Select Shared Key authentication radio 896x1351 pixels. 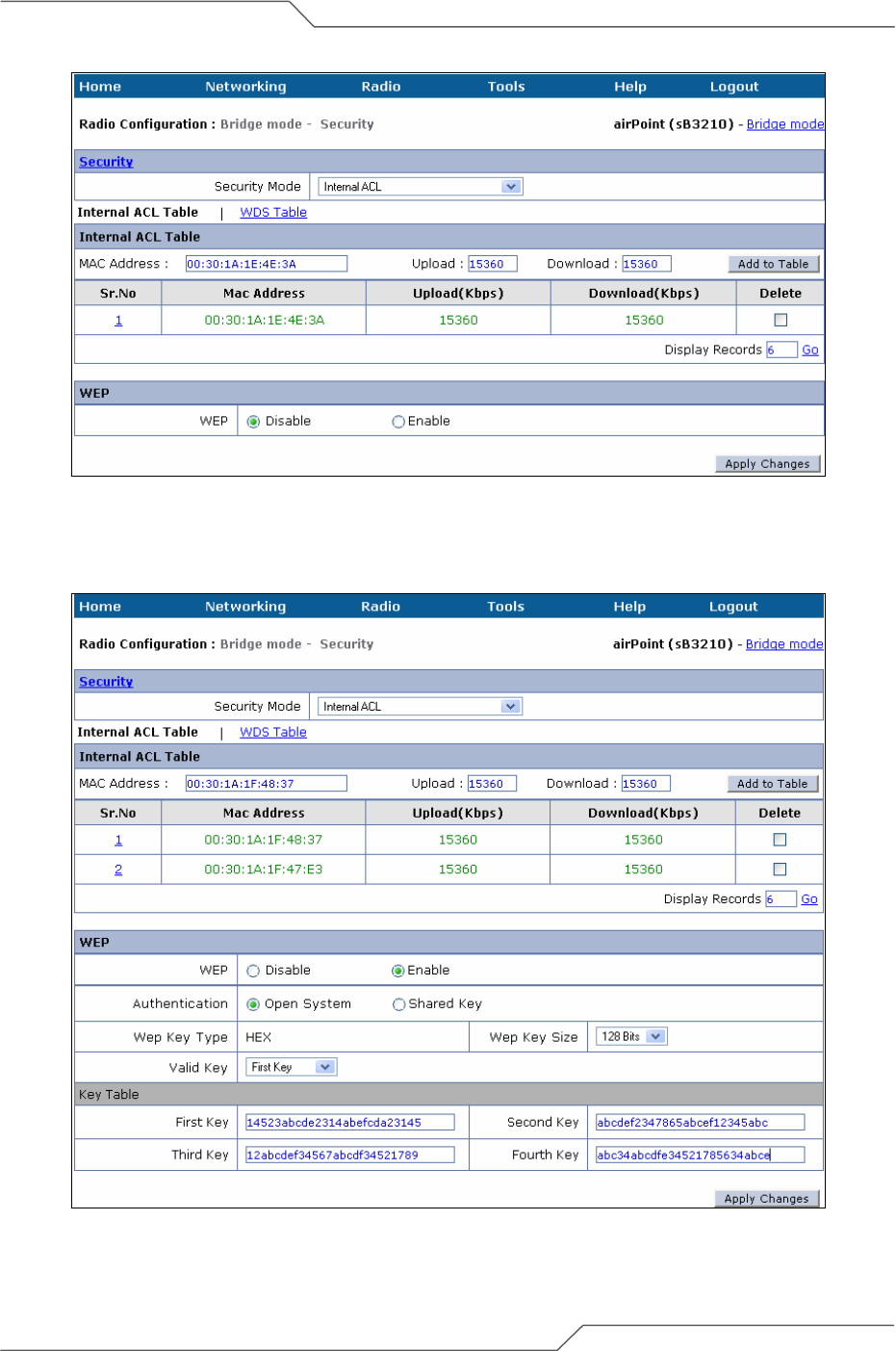398,1004
